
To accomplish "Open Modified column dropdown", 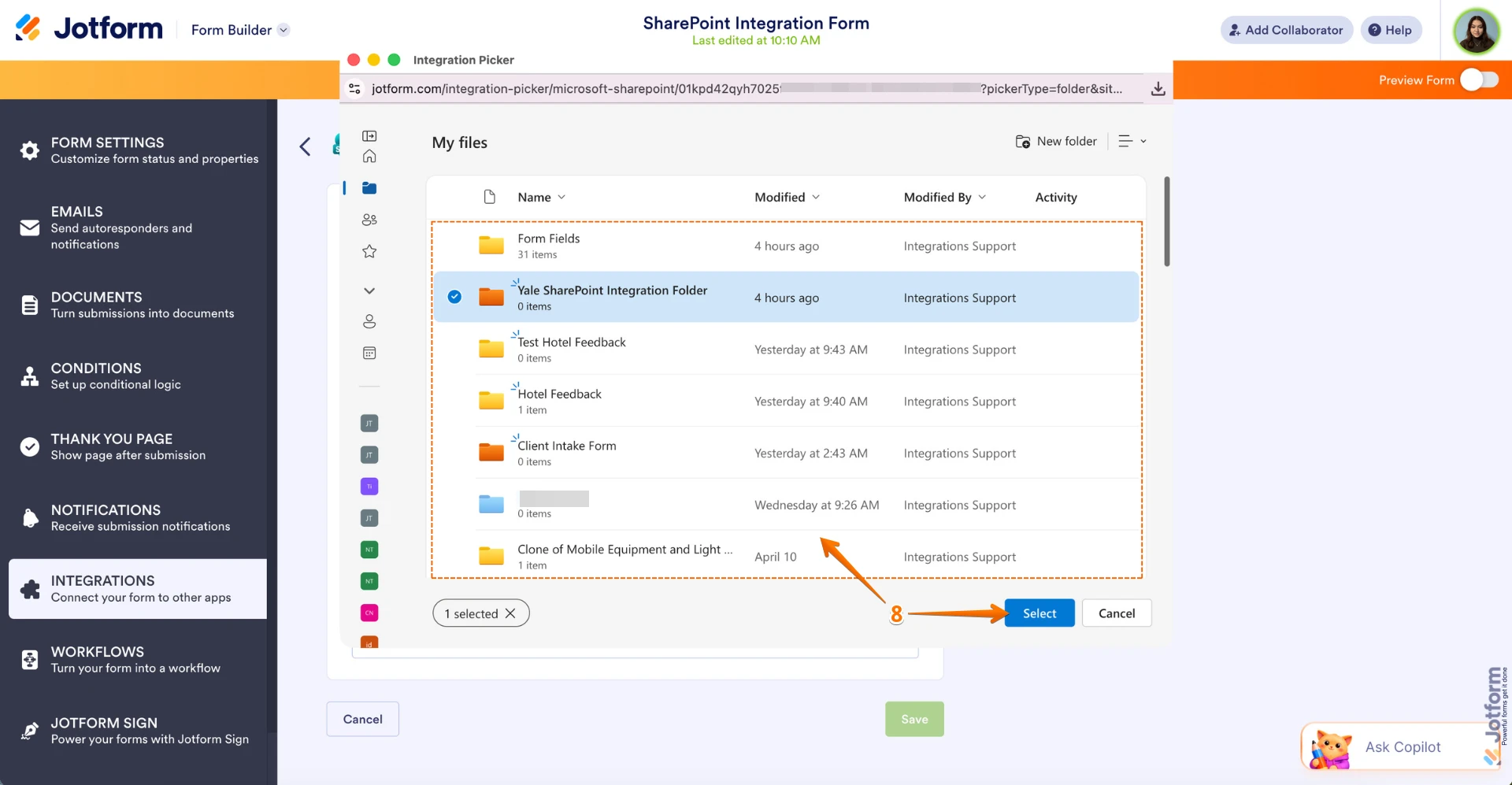I will point(787,197).
